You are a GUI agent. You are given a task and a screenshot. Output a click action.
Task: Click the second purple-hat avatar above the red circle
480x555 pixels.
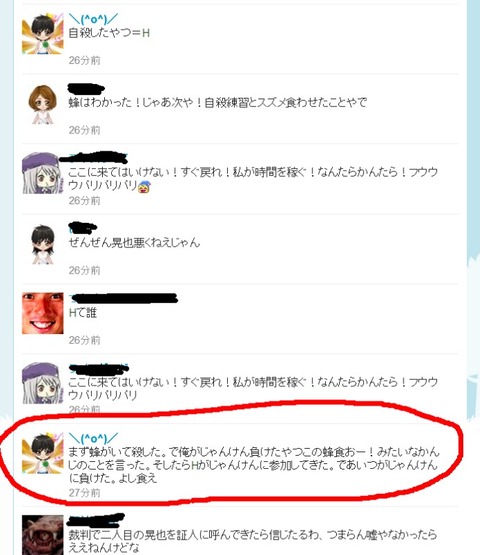click(42, 383)
